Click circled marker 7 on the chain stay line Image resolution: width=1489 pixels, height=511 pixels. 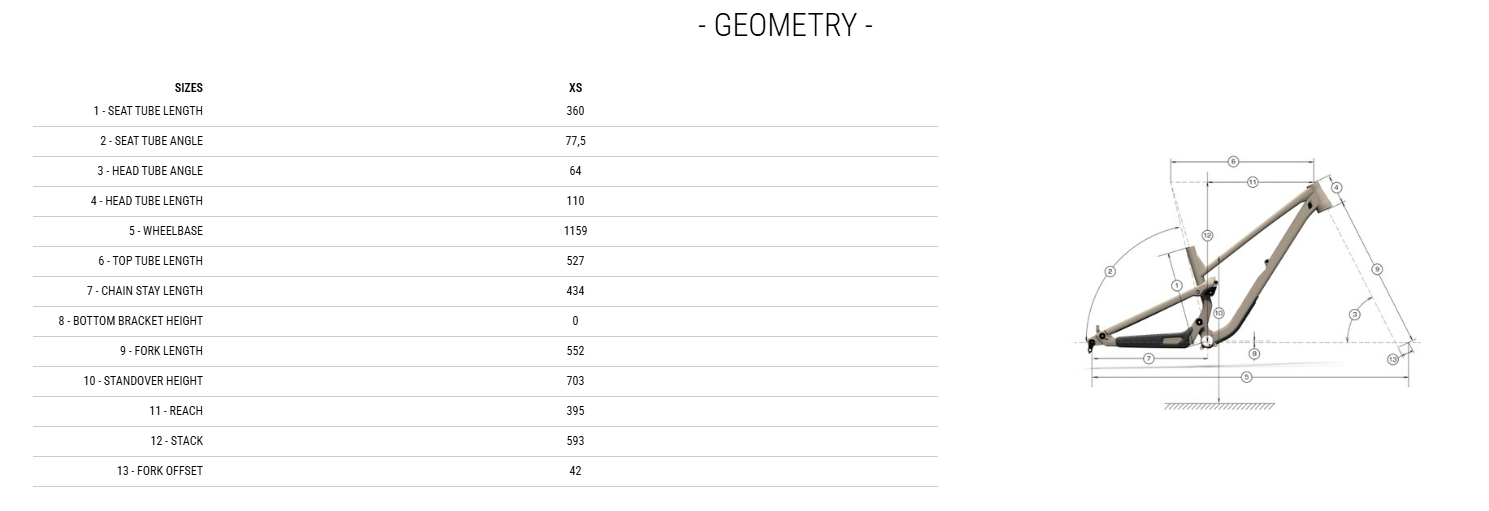click(1148, 358)
